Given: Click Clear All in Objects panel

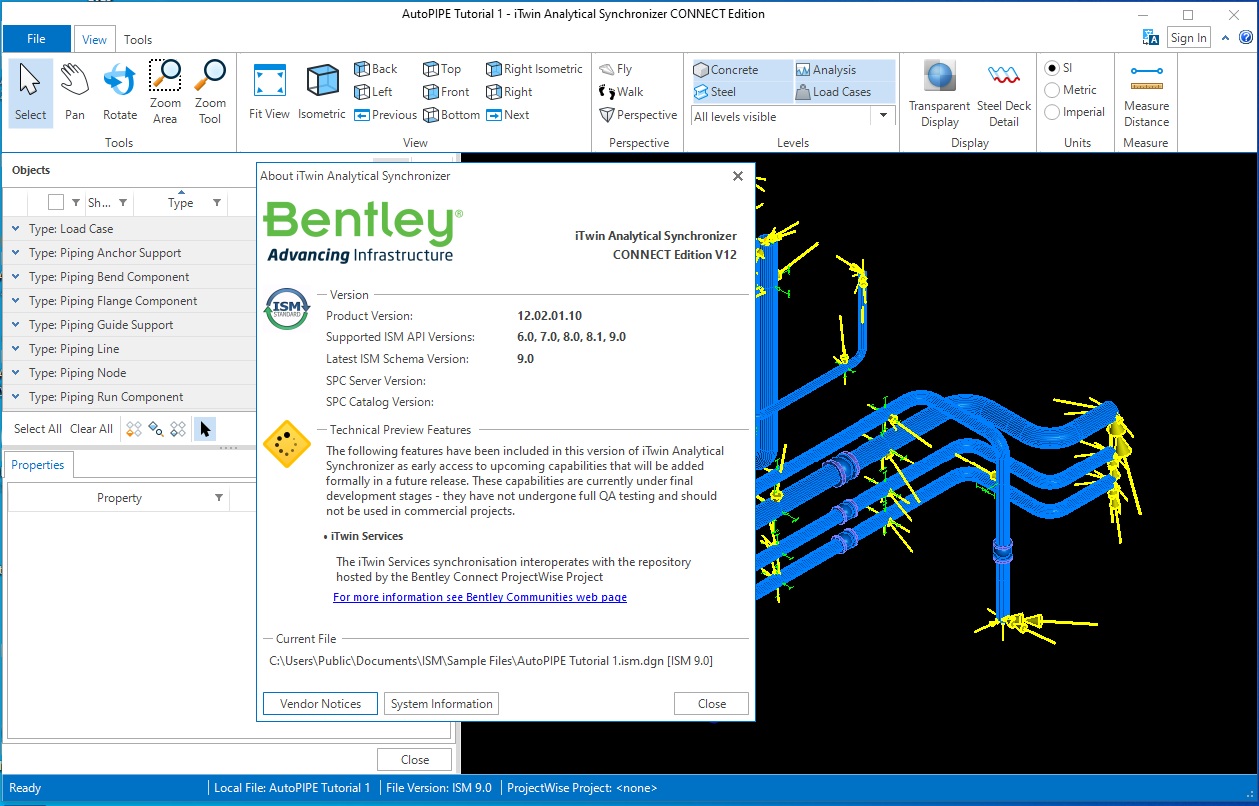Looking at the screenshot, I should point(91,429).
